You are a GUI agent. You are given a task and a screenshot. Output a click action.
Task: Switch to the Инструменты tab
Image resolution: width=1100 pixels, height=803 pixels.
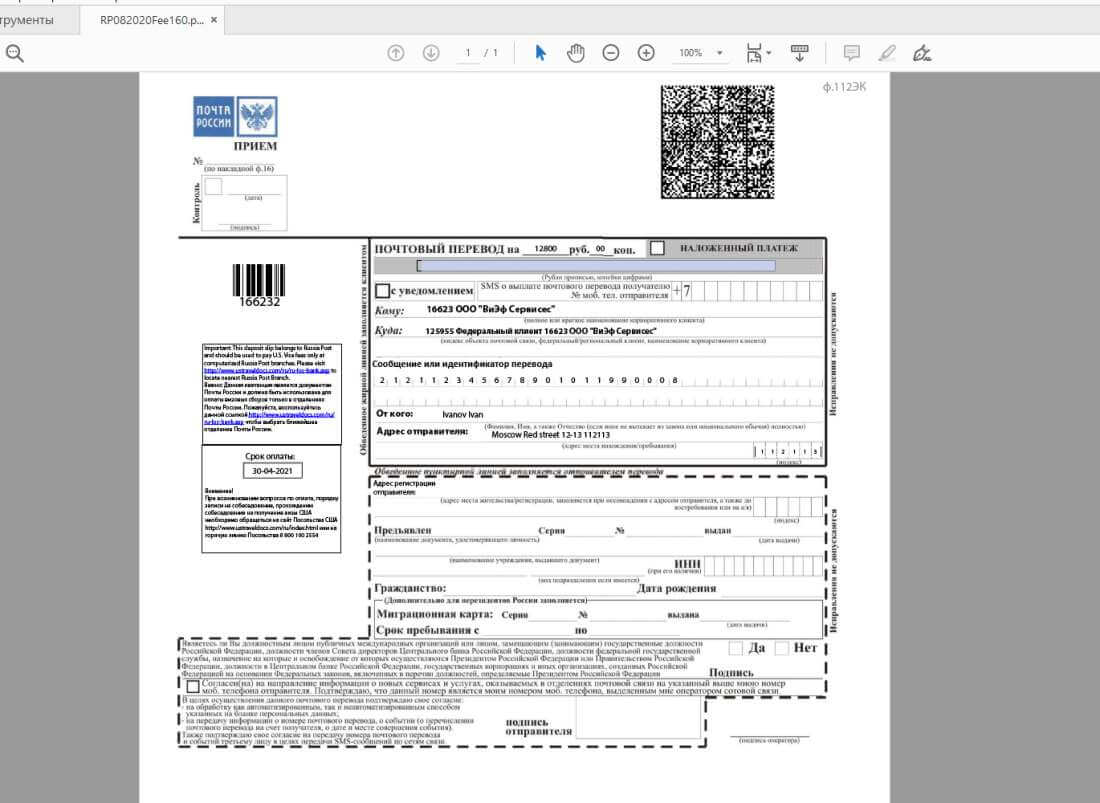click(28, 20)
